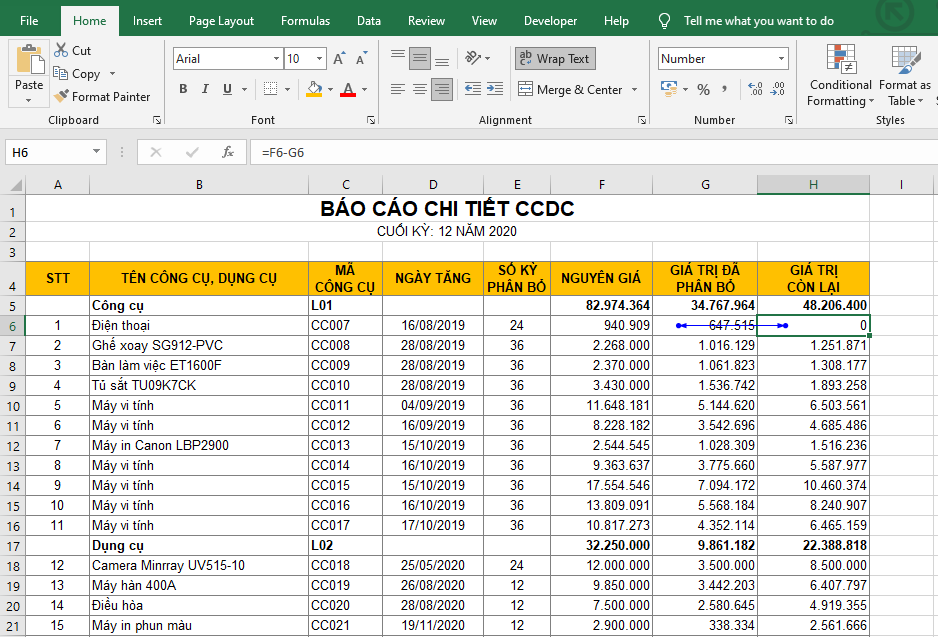Click the Percent Style icon
Viewport: 938px width, 637px height.
703,90
